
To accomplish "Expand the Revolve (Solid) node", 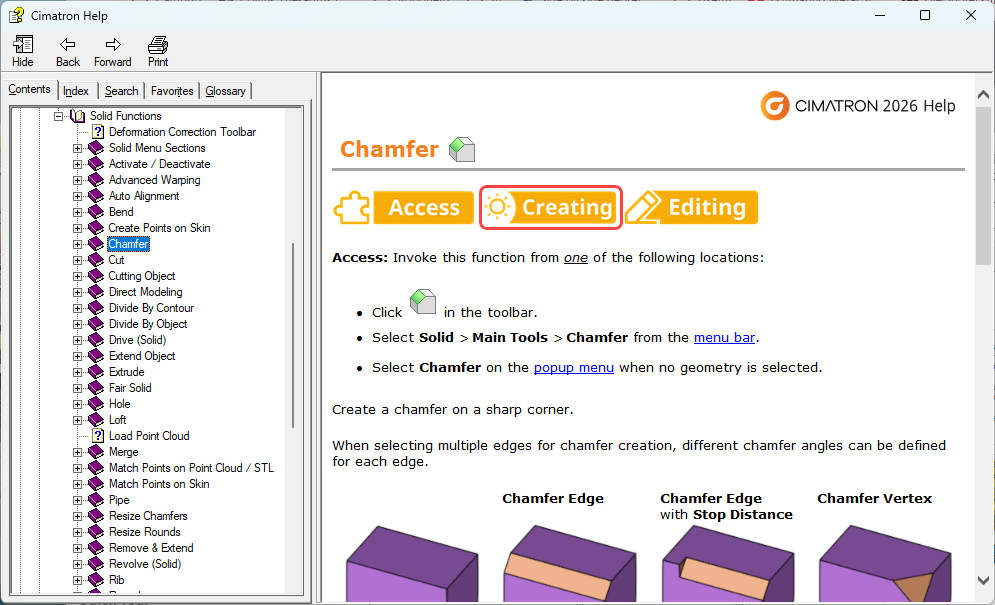I will (x=77, y=564).
